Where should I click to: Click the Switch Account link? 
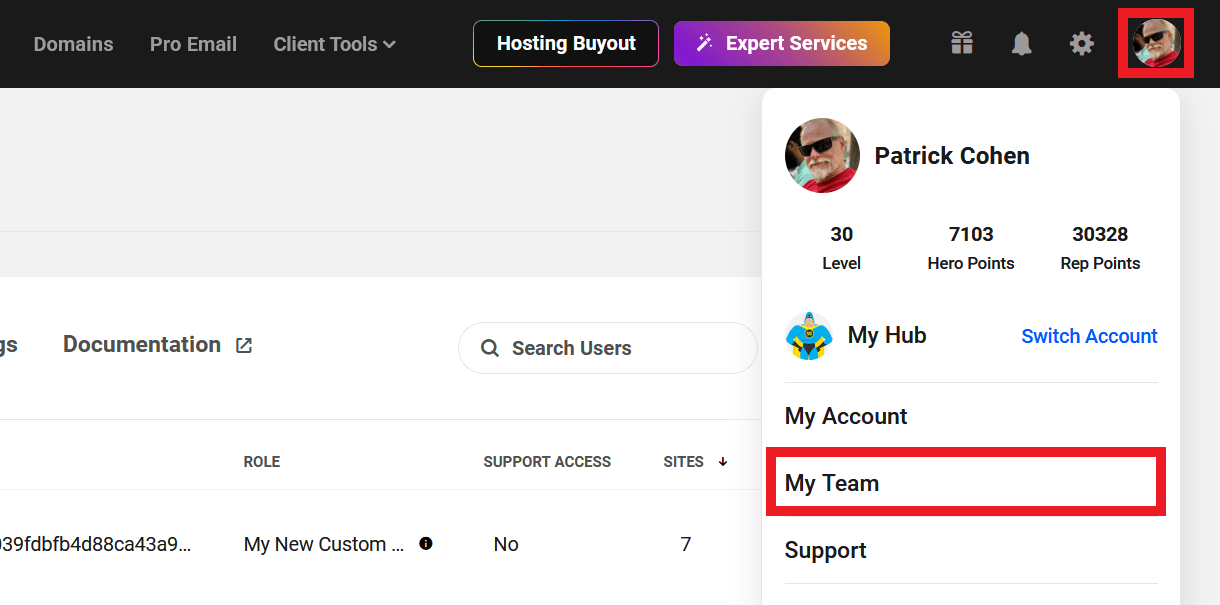1089,336
